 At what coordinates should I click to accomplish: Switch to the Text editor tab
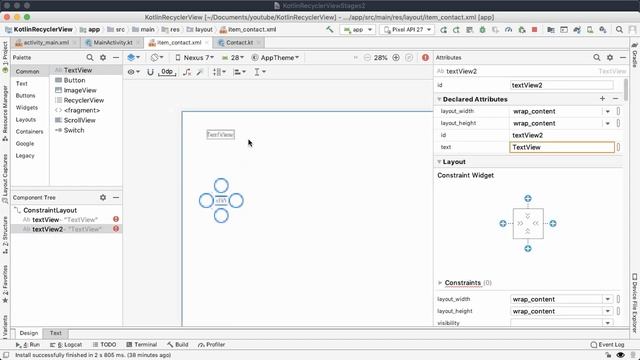coord(56,333)
